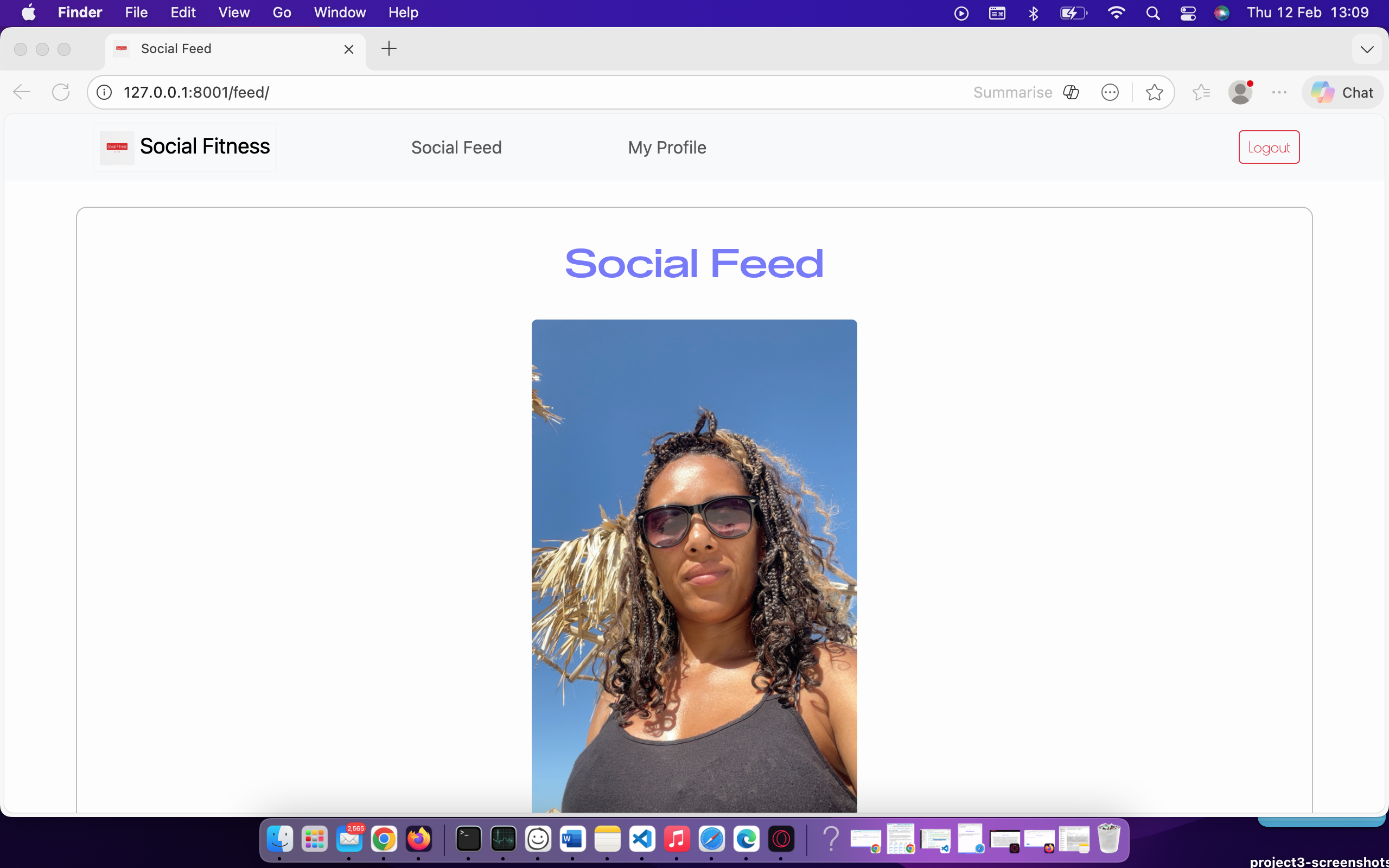Open Spotlight search from the menu bar
The width and height of the screenshot is (1389, 868).
click(1154, 12)
